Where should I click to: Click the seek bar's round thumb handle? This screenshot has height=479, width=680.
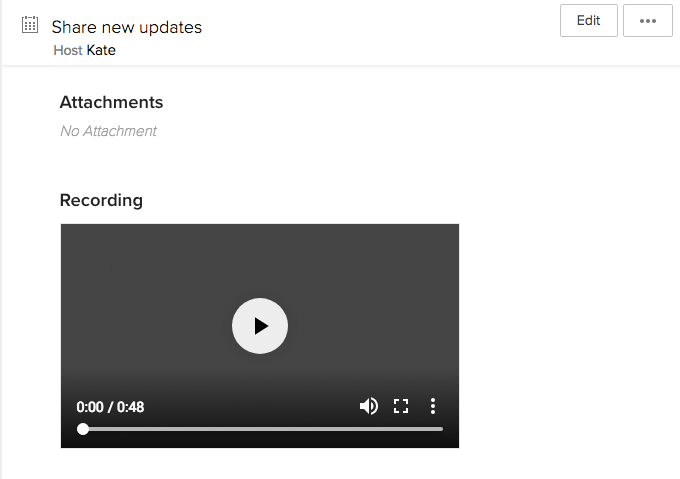(83, 429)
